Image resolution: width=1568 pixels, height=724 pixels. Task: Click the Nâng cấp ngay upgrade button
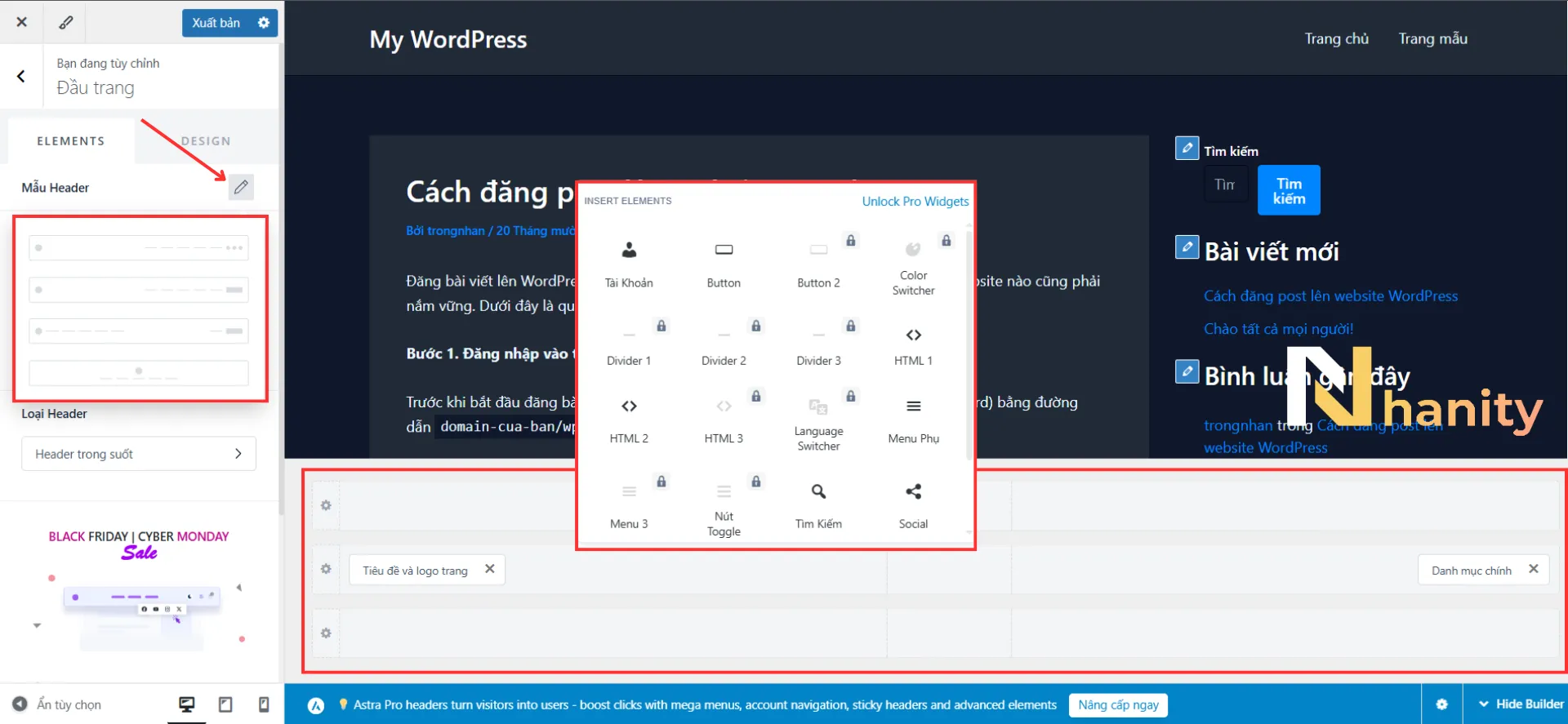1118,704
